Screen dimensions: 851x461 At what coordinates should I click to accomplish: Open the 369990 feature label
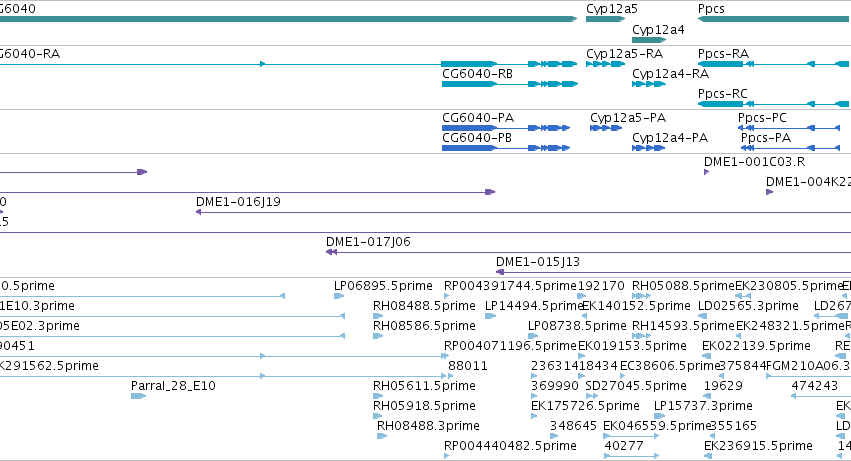[555, 386]
